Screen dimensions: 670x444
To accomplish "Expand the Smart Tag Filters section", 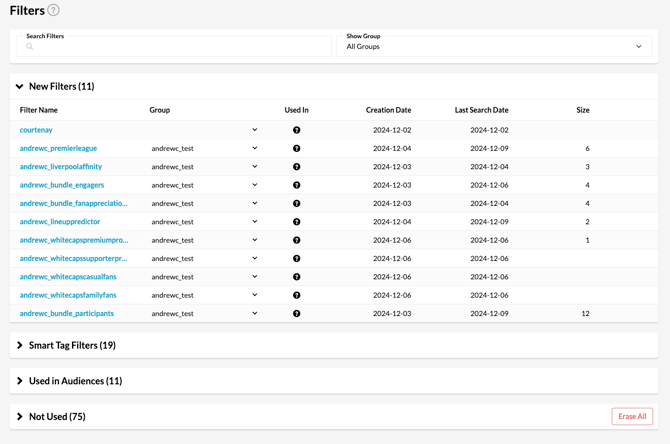I will (x=20, y=345).
